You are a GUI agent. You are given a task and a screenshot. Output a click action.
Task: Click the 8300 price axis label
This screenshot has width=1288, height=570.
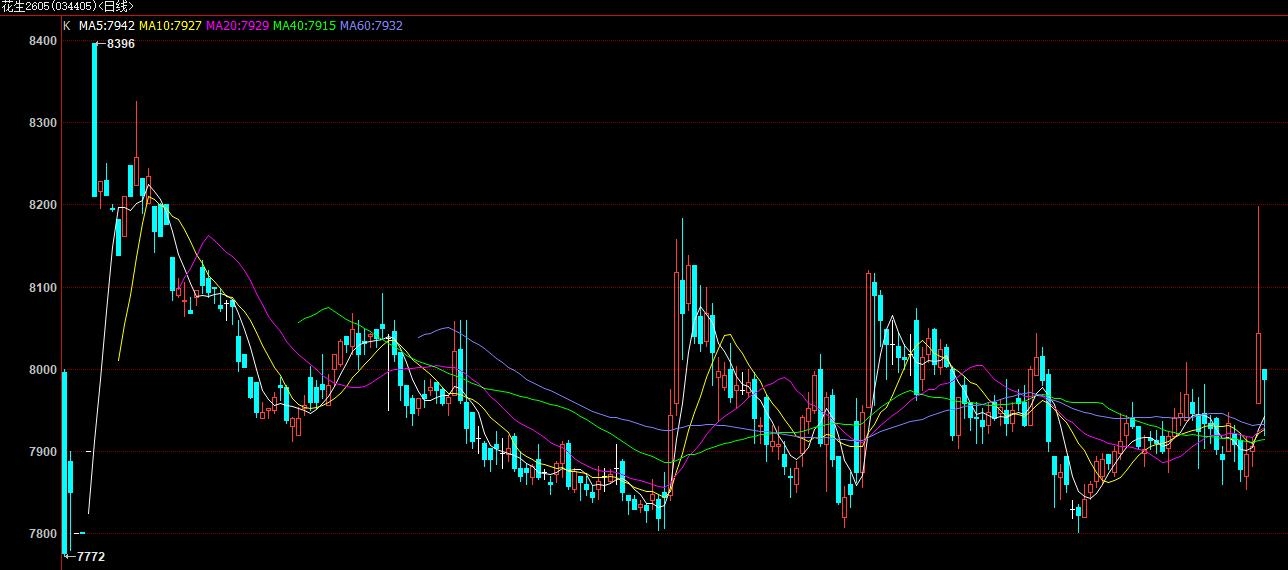43,123
